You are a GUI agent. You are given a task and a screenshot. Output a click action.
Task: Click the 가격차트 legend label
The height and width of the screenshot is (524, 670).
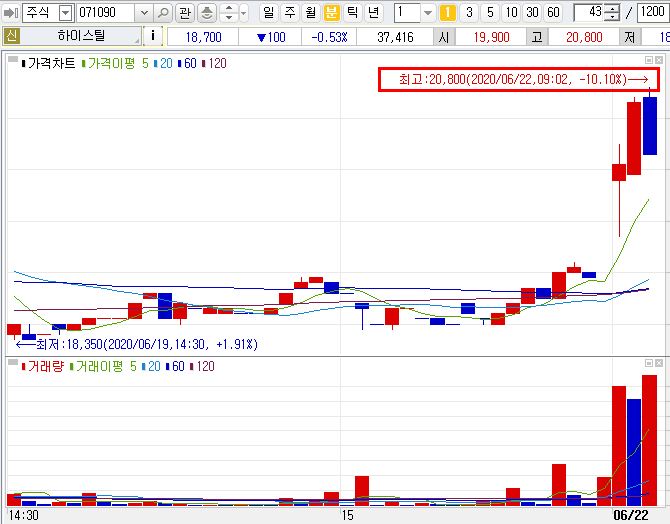click(48, 64)
